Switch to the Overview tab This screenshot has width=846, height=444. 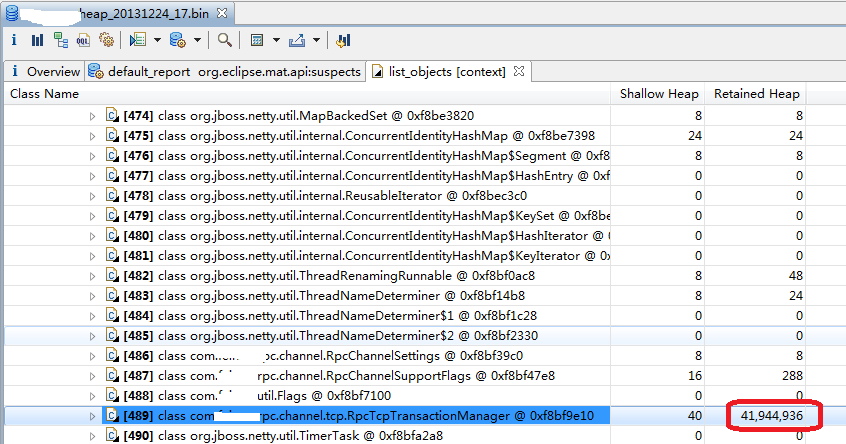45,72
